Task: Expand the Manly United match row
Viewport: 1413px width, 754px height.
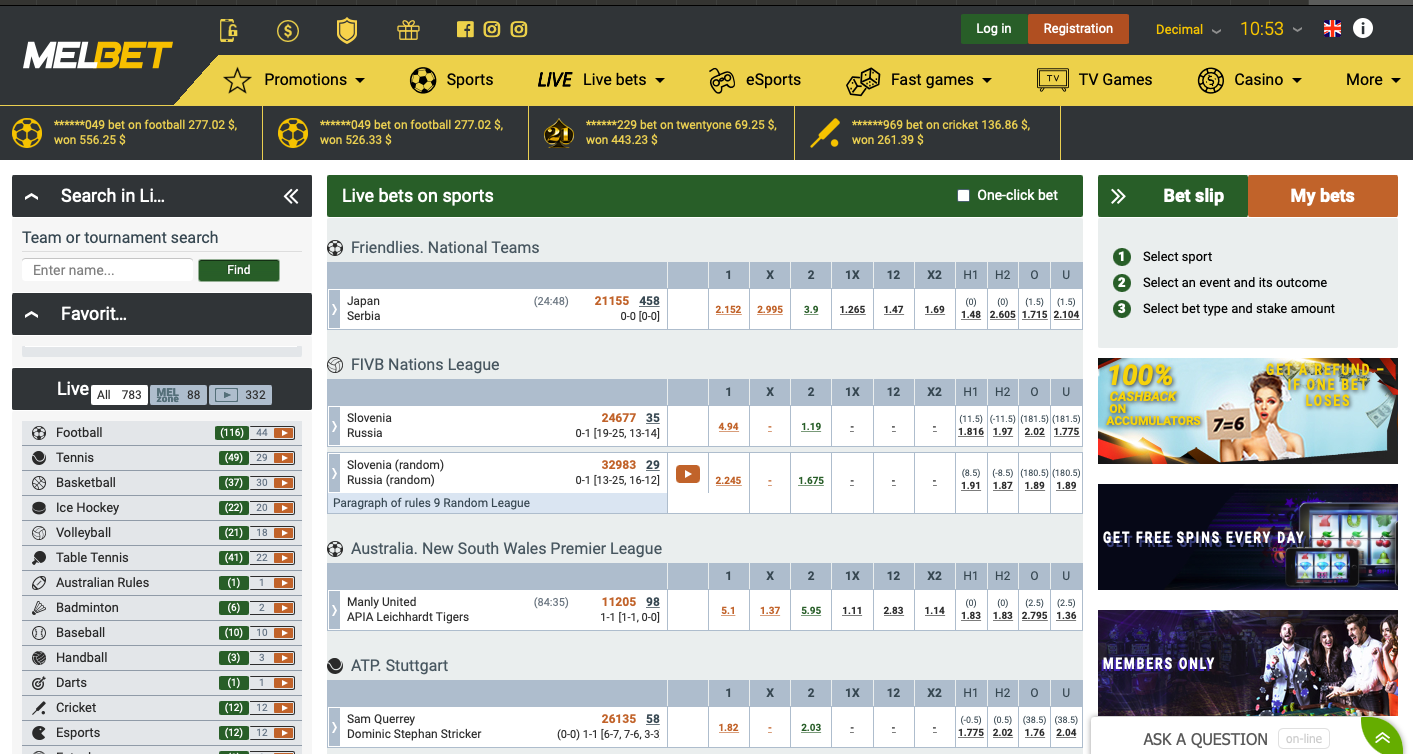Action: [x=334, y=610]
